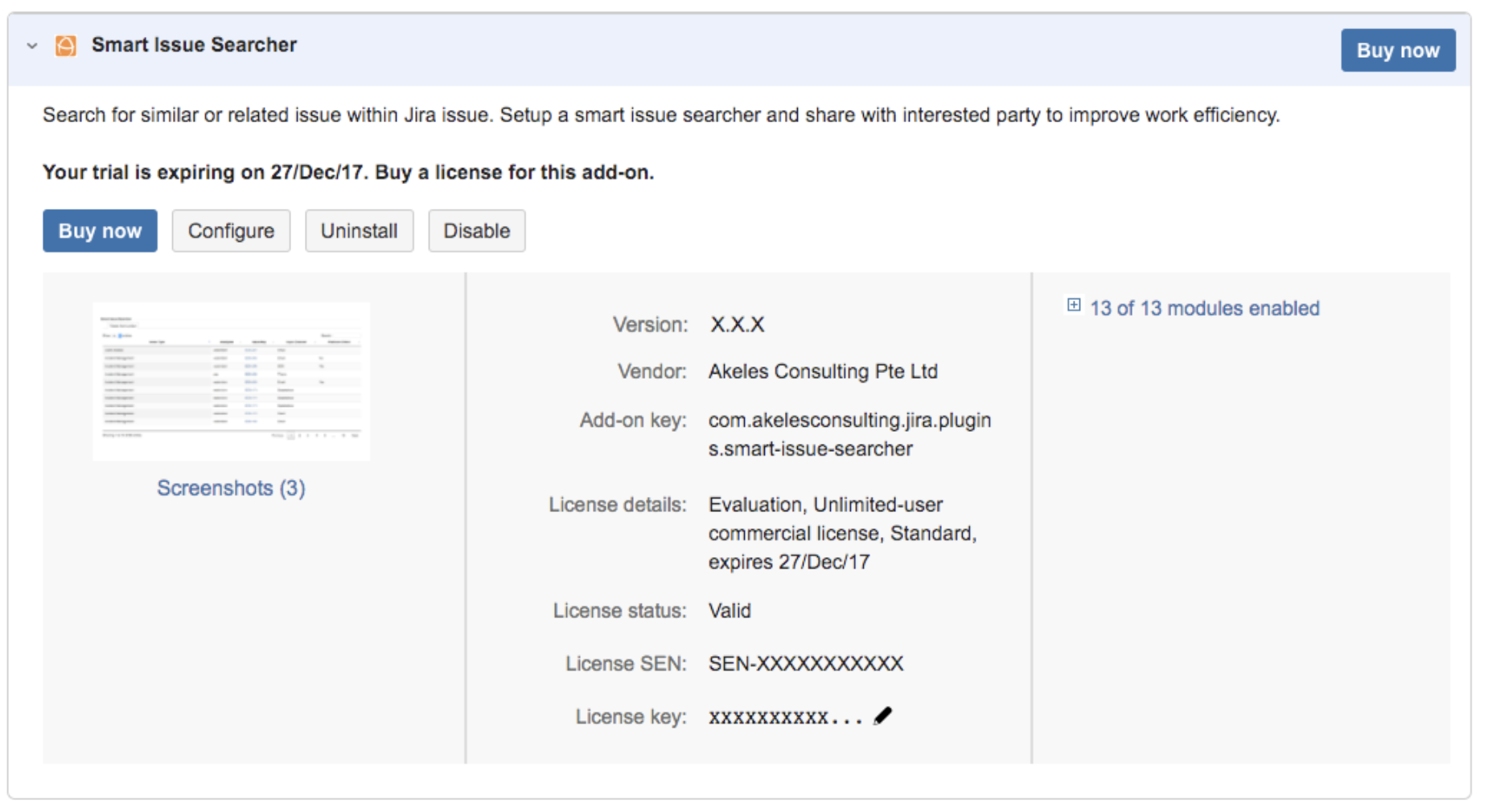Click the expand icon for the modules list
The height and width of the screenshot is (812, 1488).
(x=1073, y=306)
